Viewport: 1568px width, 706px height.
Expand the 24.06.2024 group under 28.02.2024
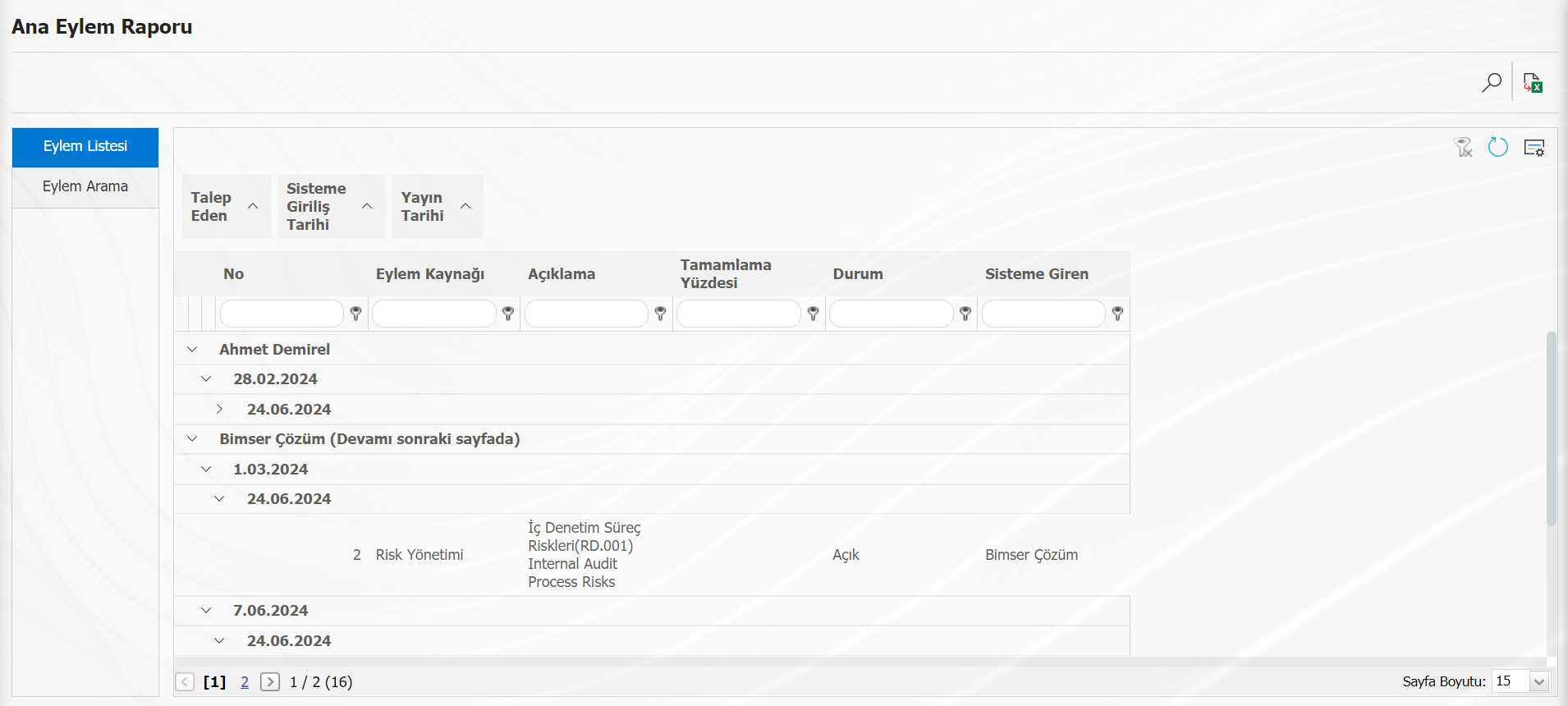pos(219,409)
